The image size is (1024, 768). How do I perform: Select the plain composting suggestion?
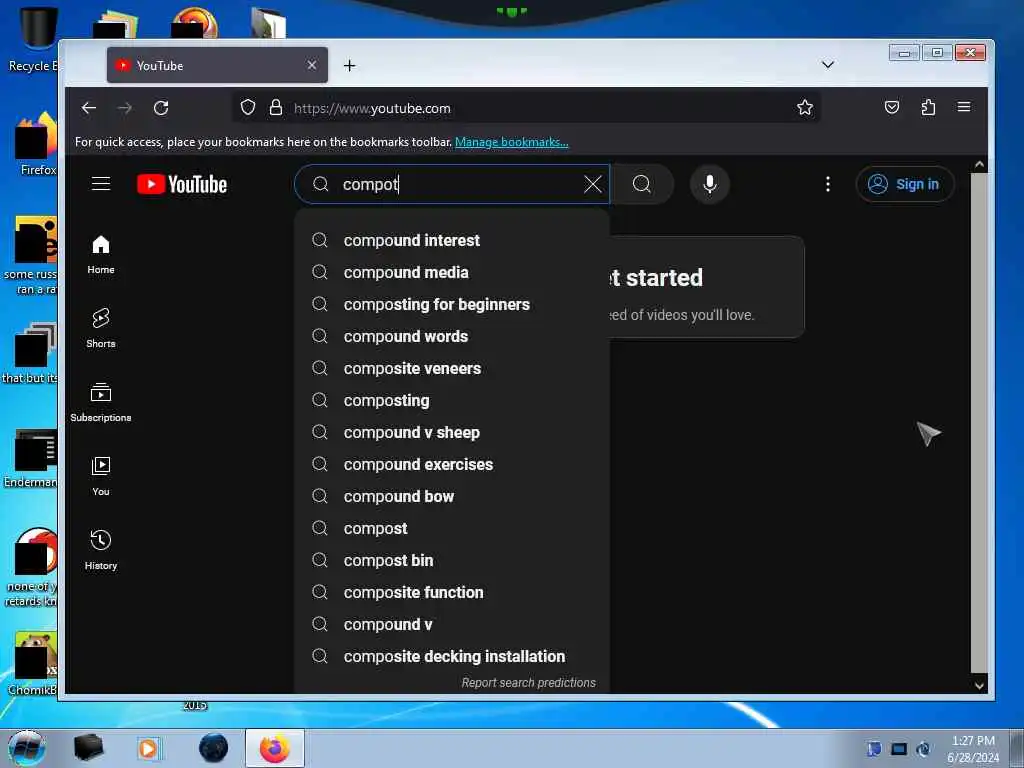point(452,400)
